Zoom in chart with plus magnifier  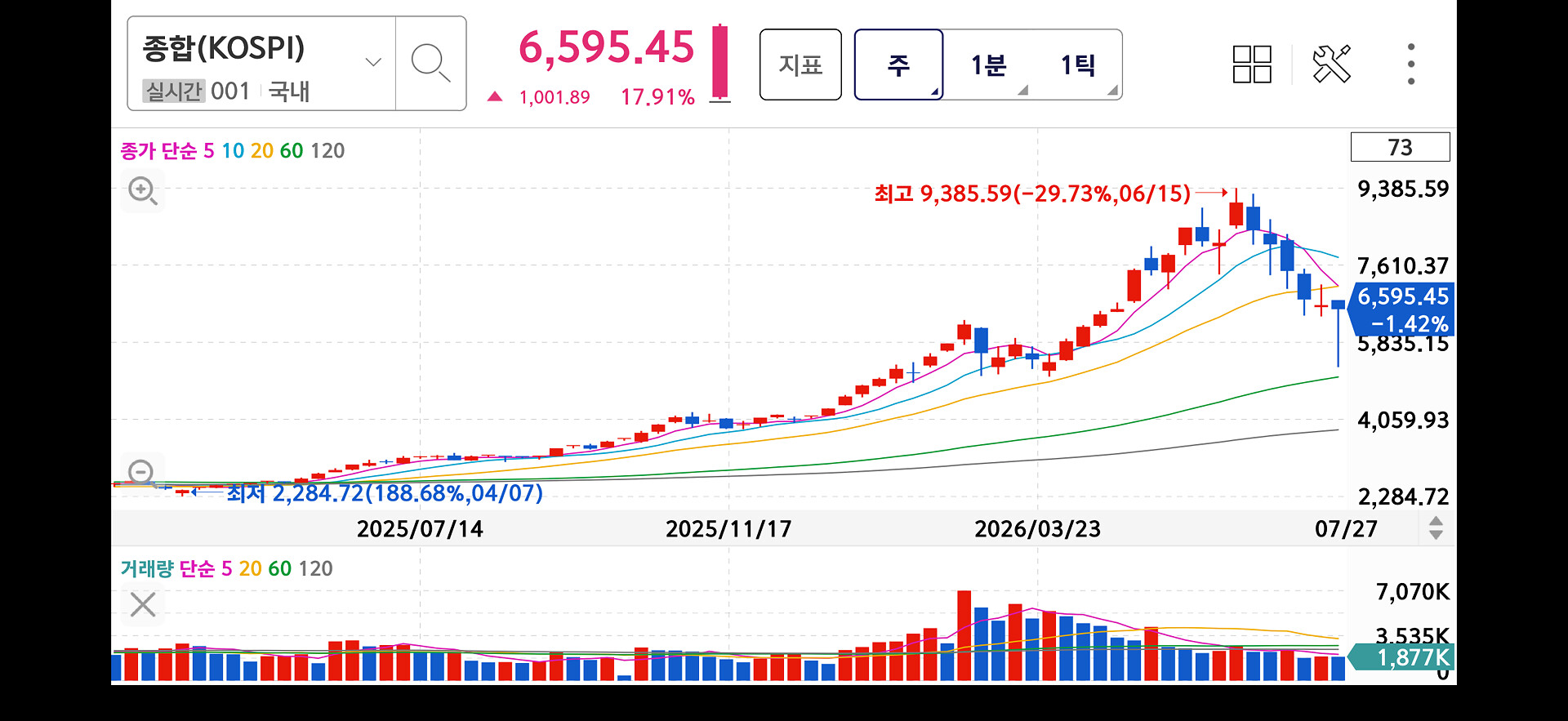tap(143, 191)
